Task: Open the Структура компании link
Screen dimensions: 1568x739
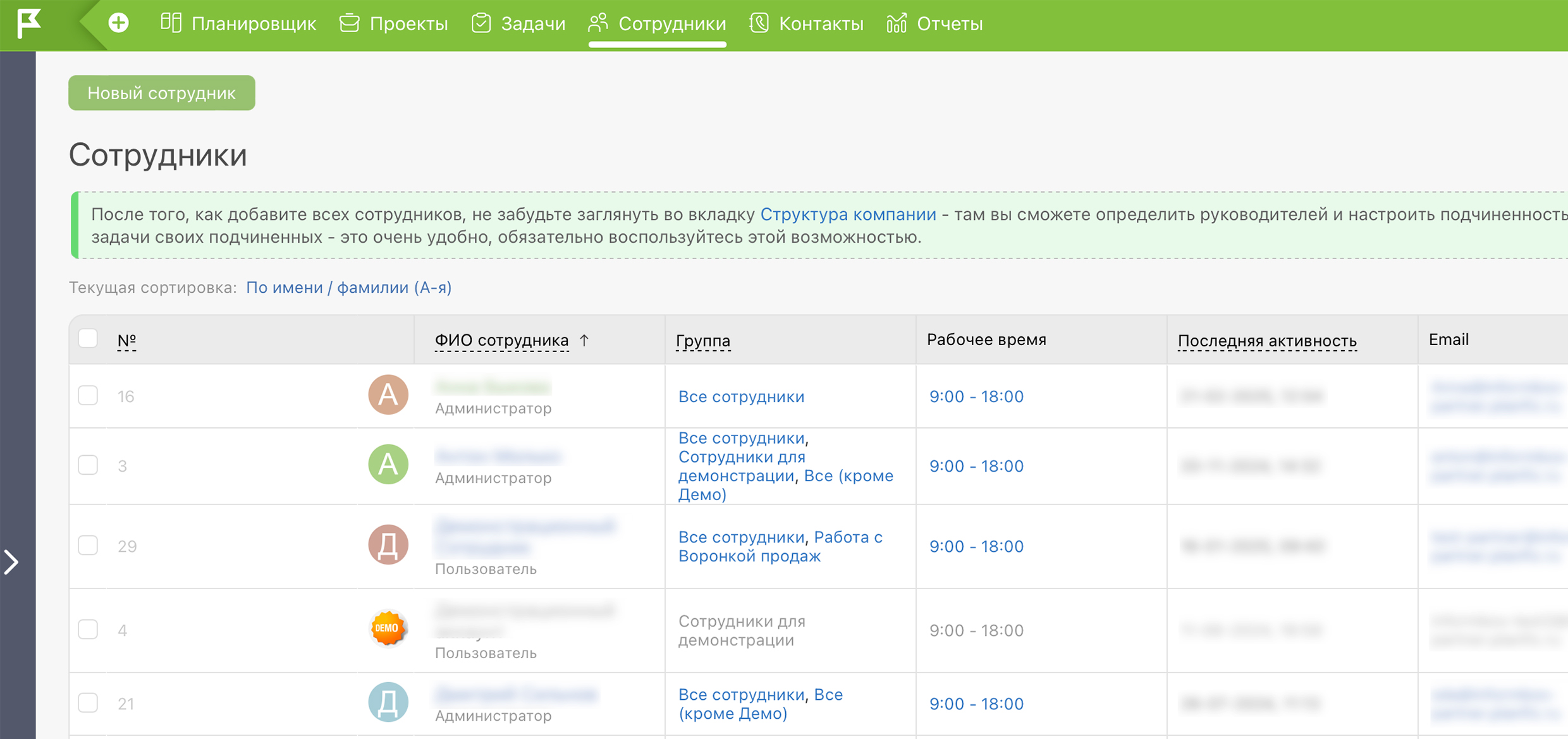Action: coord(848,214)
